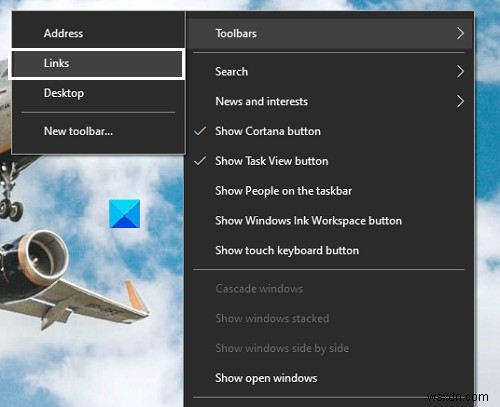Open the Toolbars menu item
Viewport: 500px width, 407px height.
tap(330, 33)
